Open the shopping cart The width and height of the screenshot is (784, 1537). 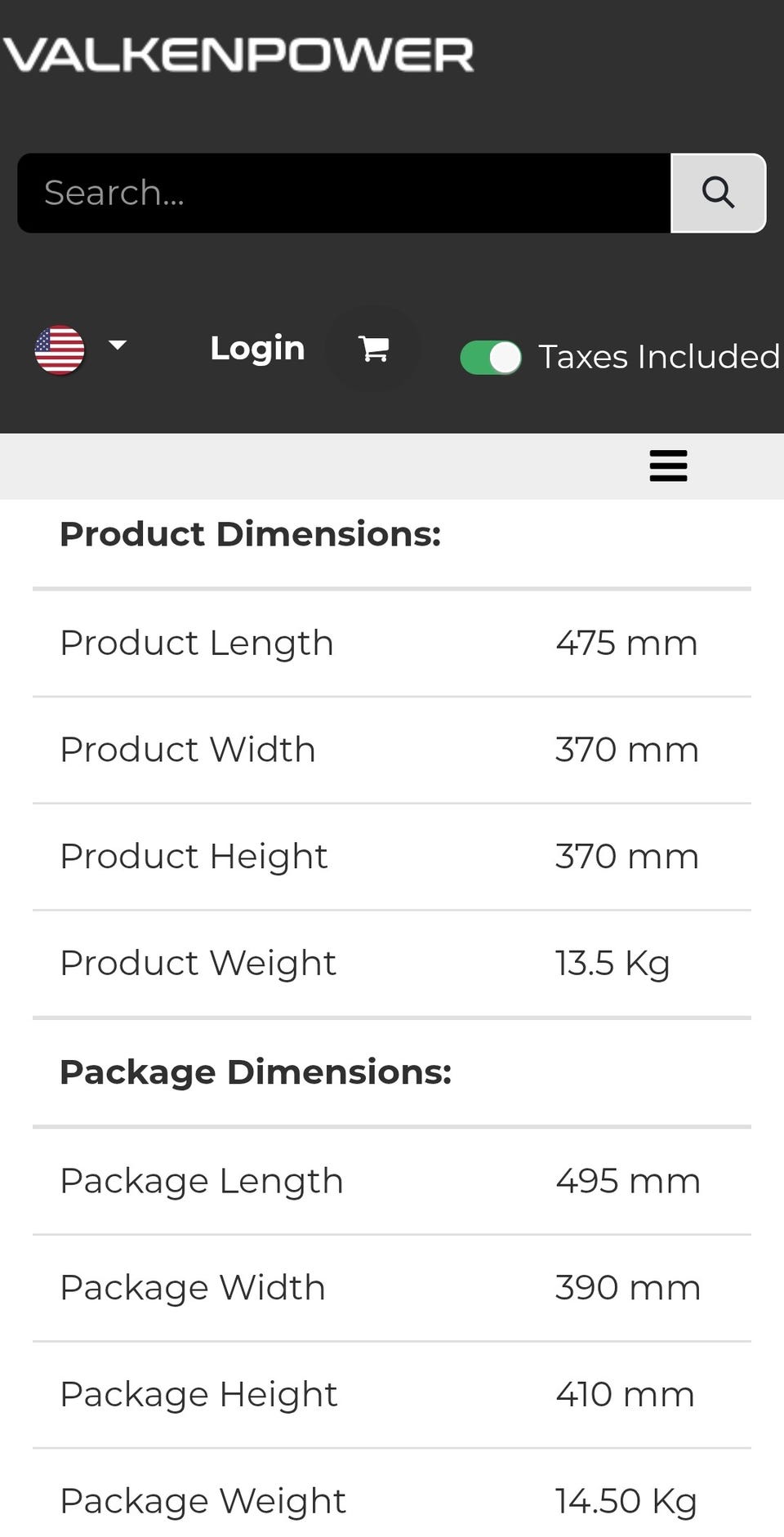(374, 349)
